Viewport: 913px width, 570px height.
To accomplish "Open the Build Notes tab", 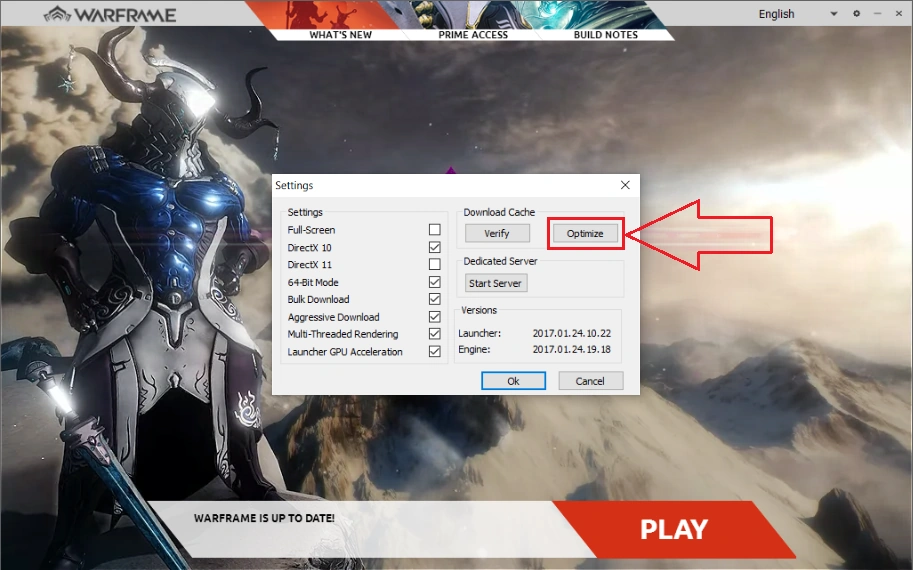I will (x=605, y=35).
